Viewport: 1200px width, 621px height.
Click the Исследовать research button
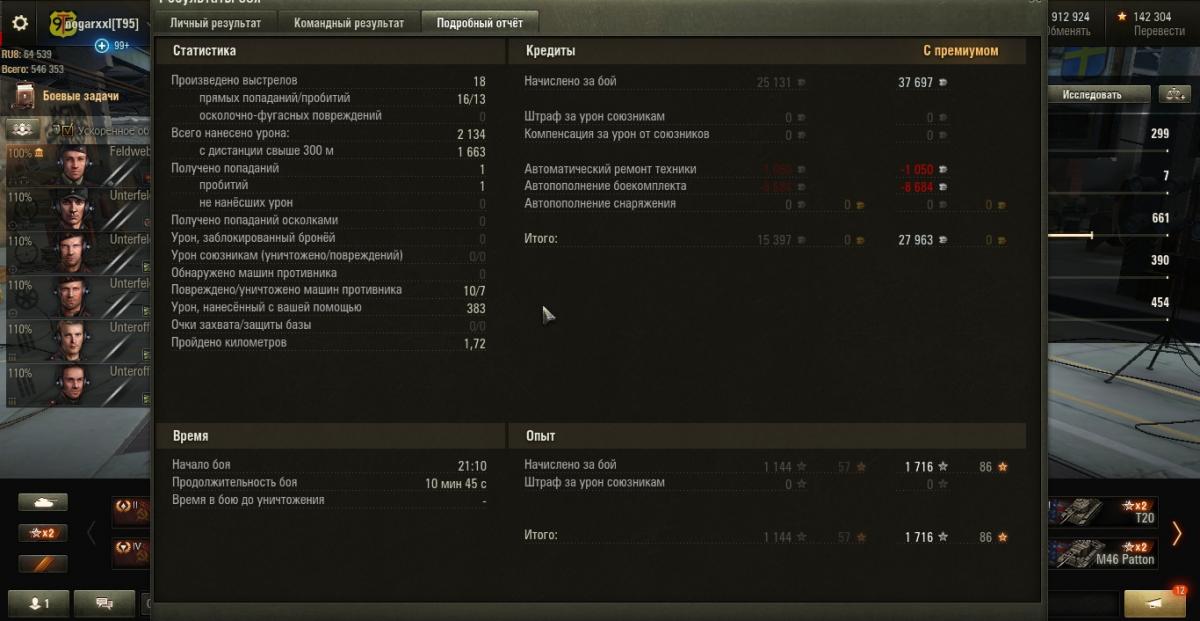1091,94
